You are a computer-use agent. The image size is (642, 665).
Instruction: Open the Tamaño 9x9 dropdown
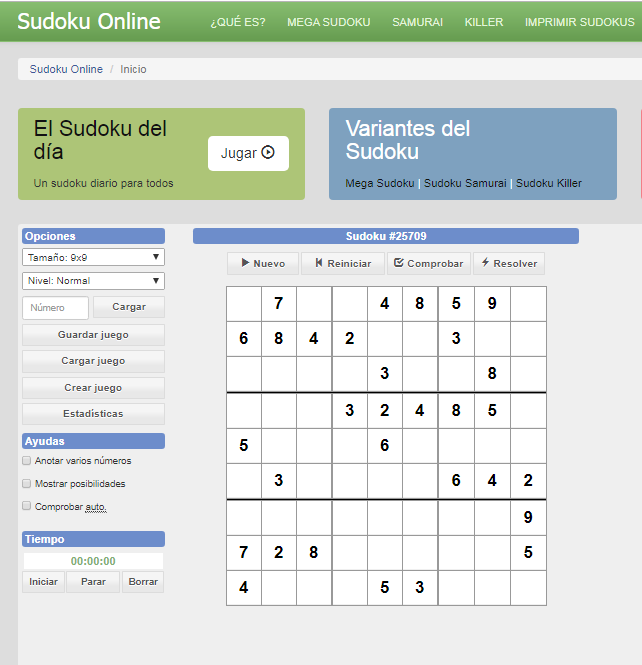pyautogui.click(x=93, y=257)
